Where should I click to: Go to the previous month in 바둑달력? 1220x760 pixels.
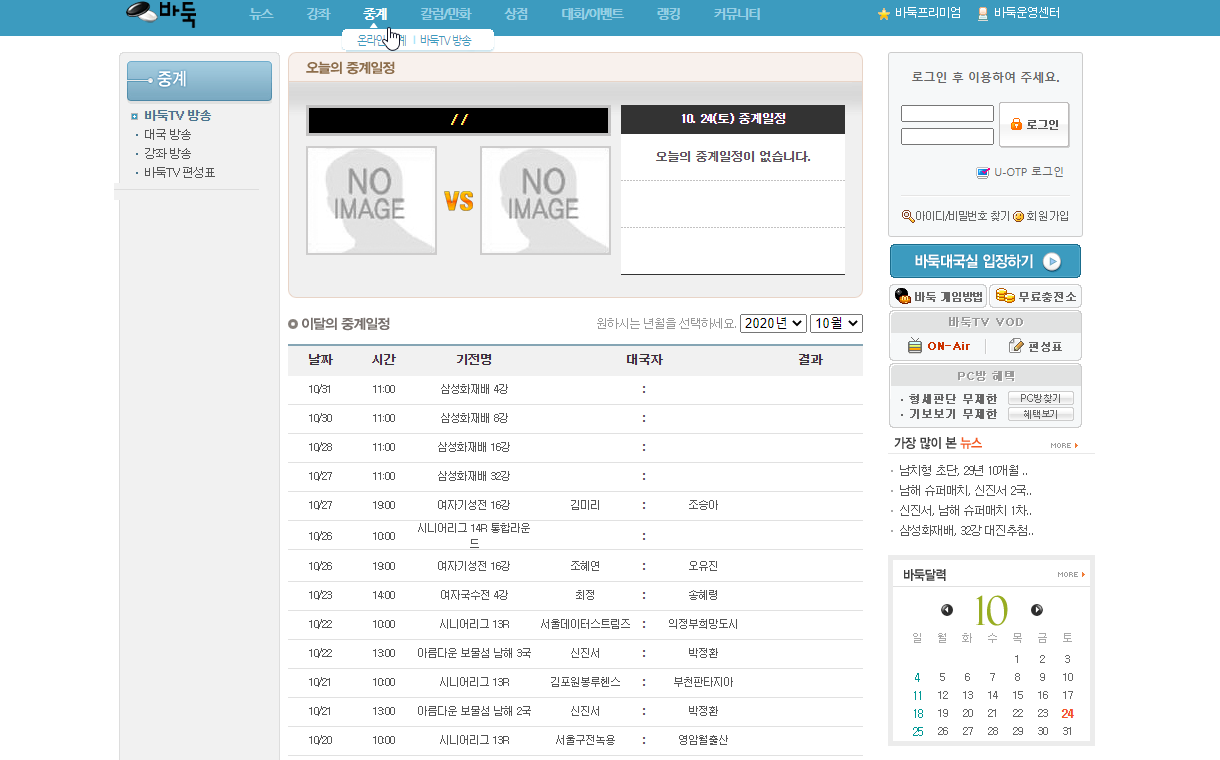(x=947, y=610)
